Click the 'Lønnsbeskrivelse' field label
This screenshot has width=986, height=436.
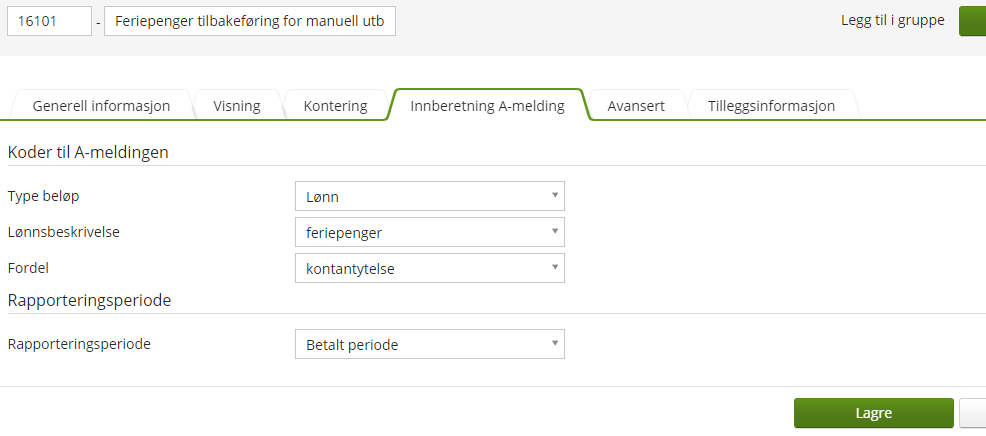(x=64, y=232)
